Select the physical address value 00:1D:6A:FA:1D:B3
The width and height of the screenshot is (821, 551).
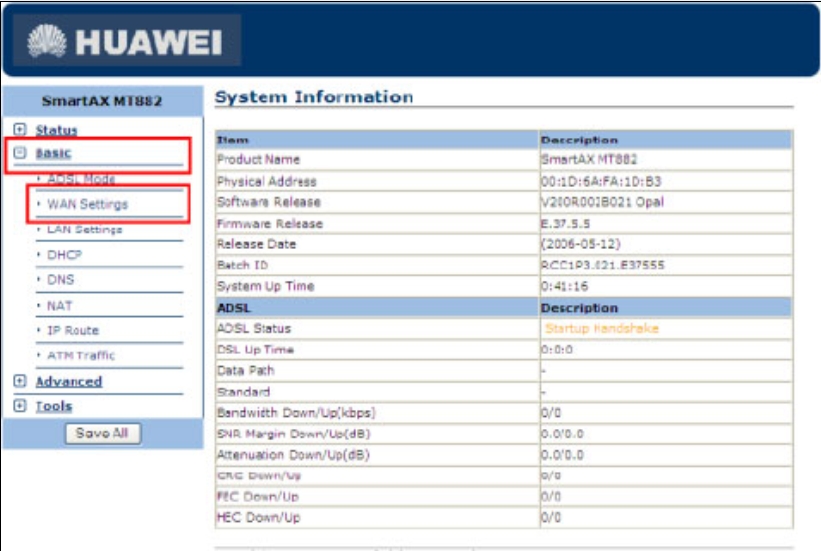pos(601,181)
